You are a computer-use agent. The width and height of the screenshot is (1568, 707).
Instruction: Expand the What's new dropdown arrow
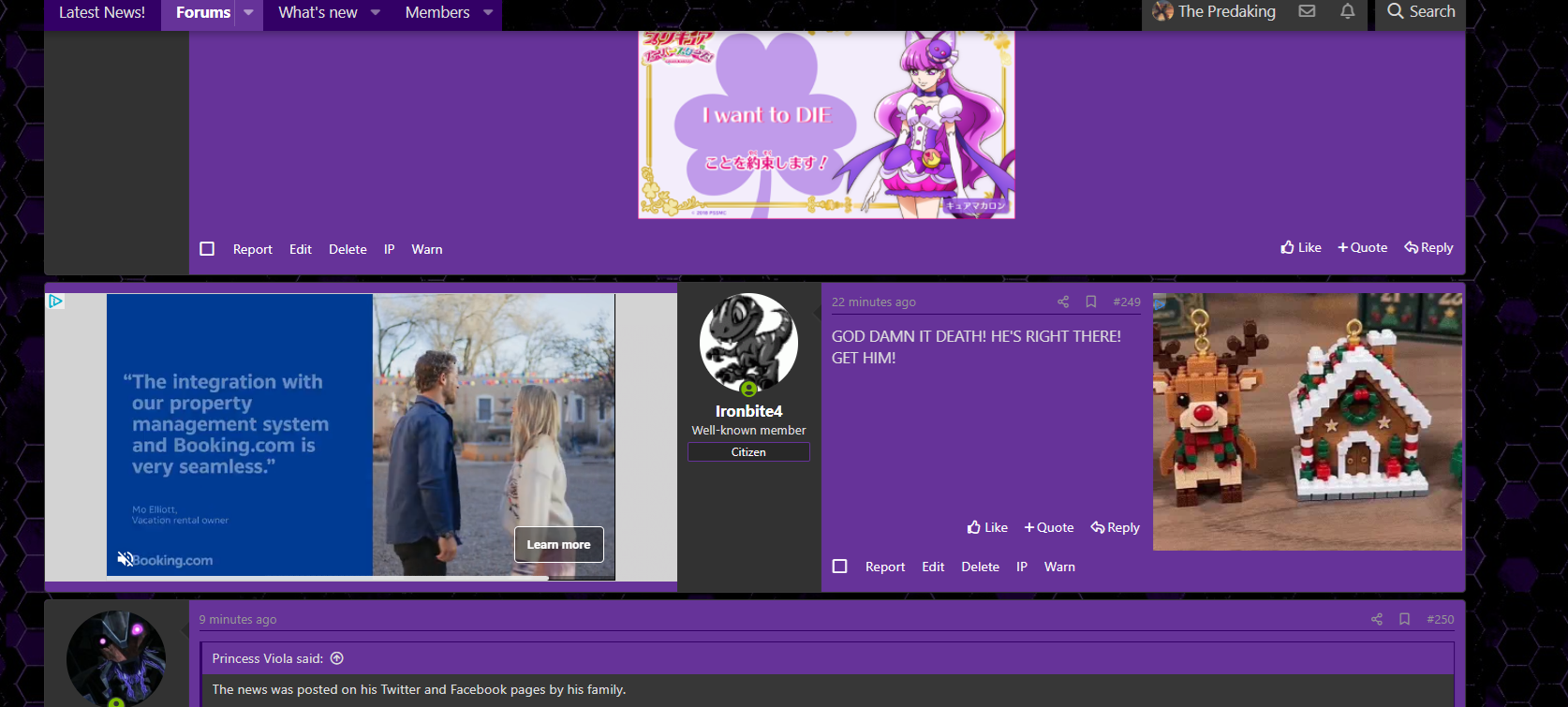tap(376, 12)
